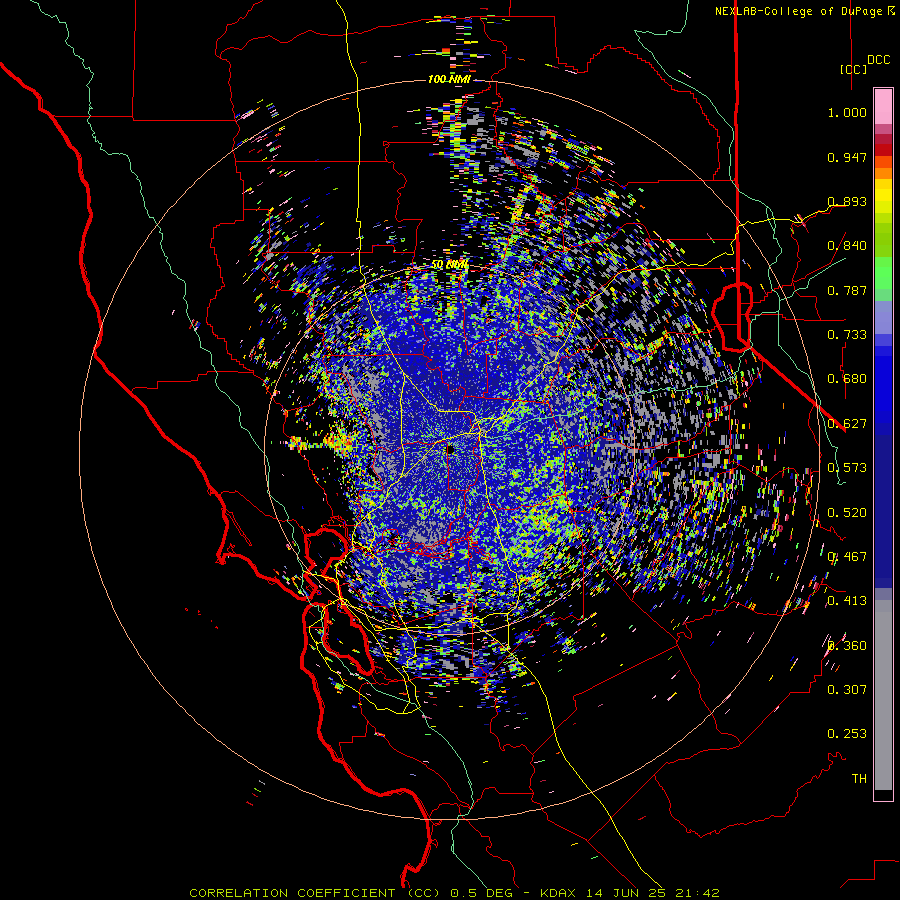Click the TH label at legend bottom
The height and width of the screenshot is (900, 900).
tap(859, 779)
